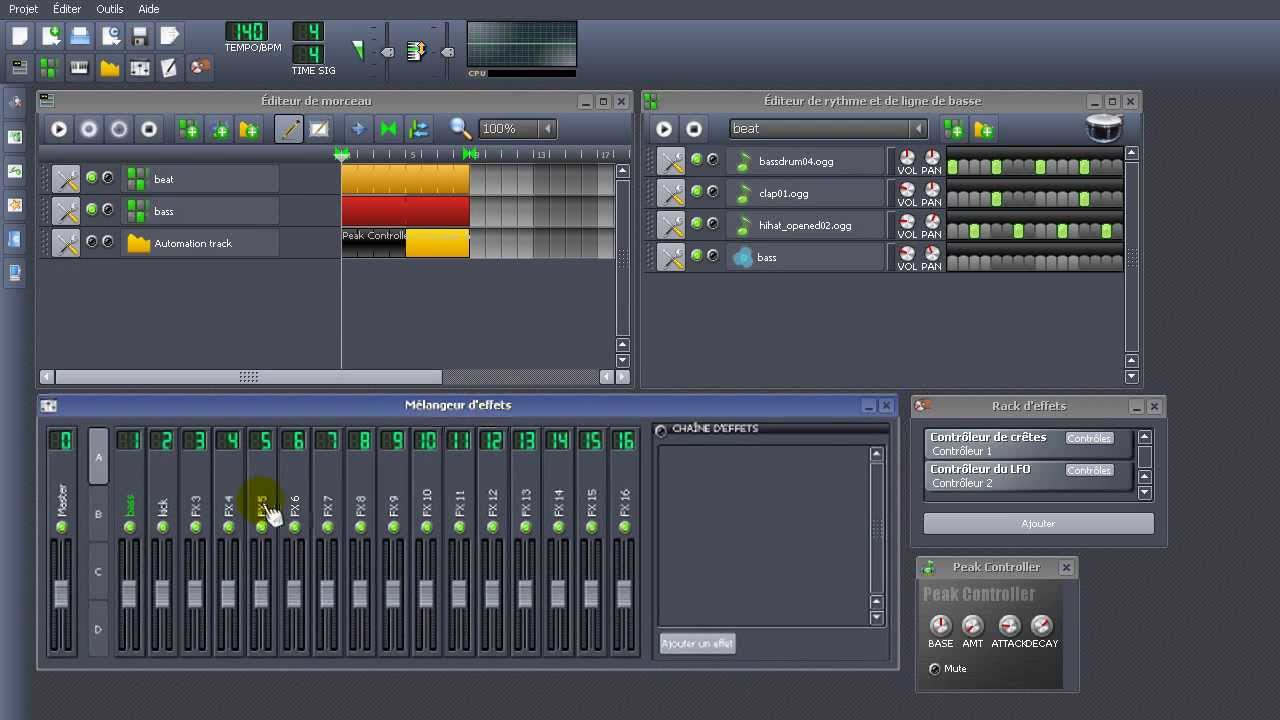Toggle the controller rack toolbar icon

[200, 68]
